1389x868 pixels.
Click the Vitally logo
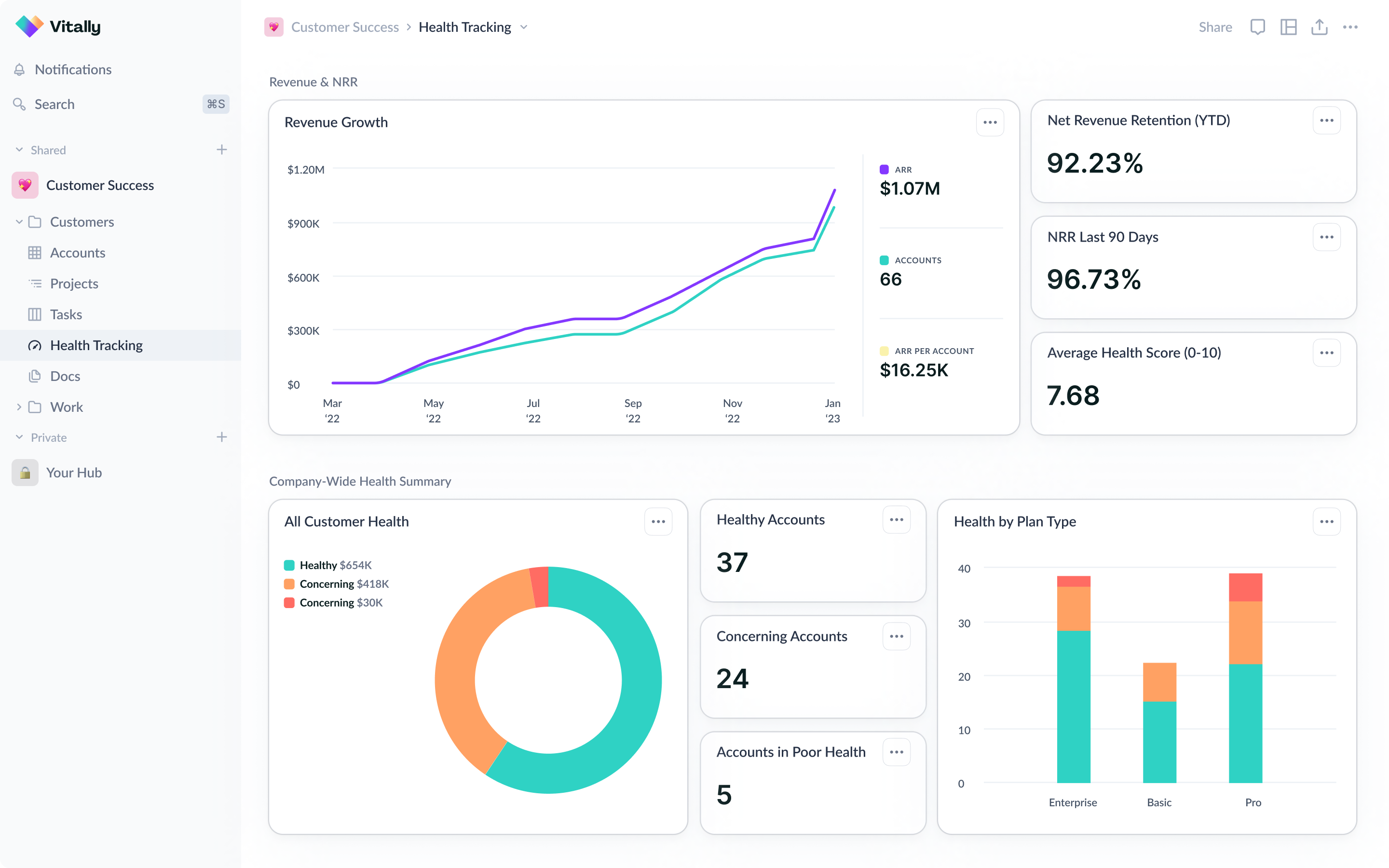pyautogui.click(x=57, y=27)
